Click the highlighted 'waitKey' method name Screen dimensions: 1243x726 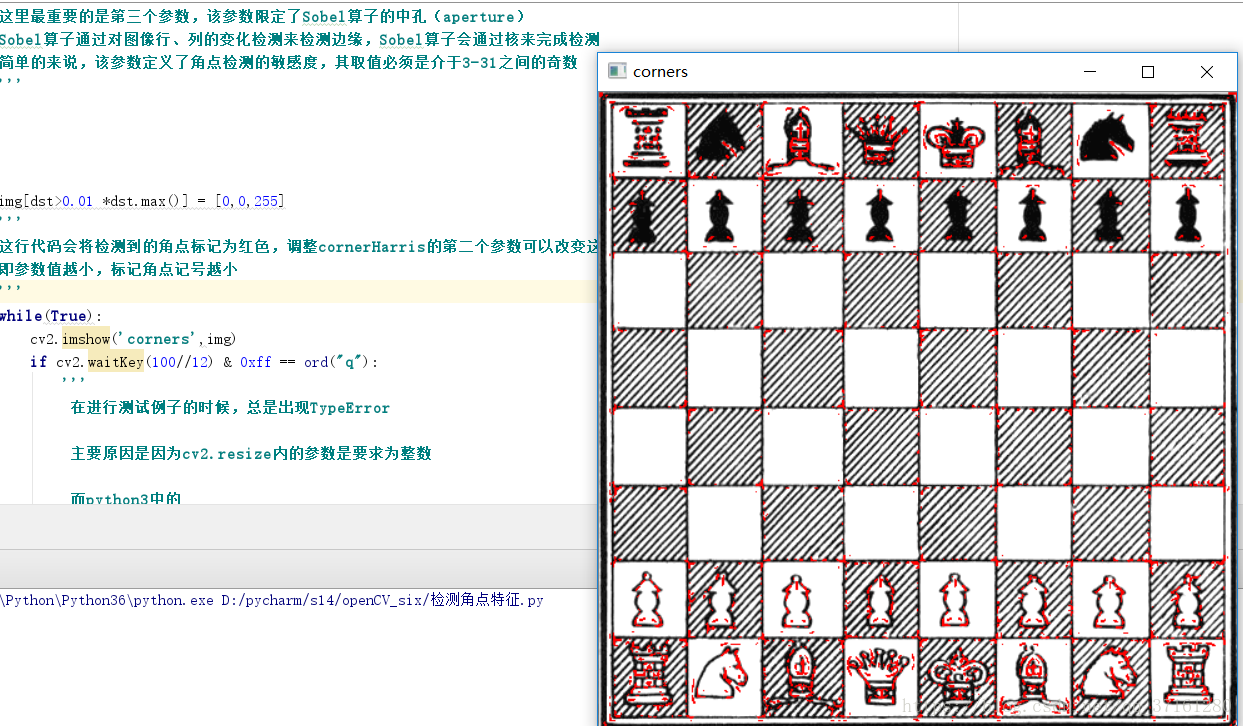pyautogui.click(x=115, y=362)
